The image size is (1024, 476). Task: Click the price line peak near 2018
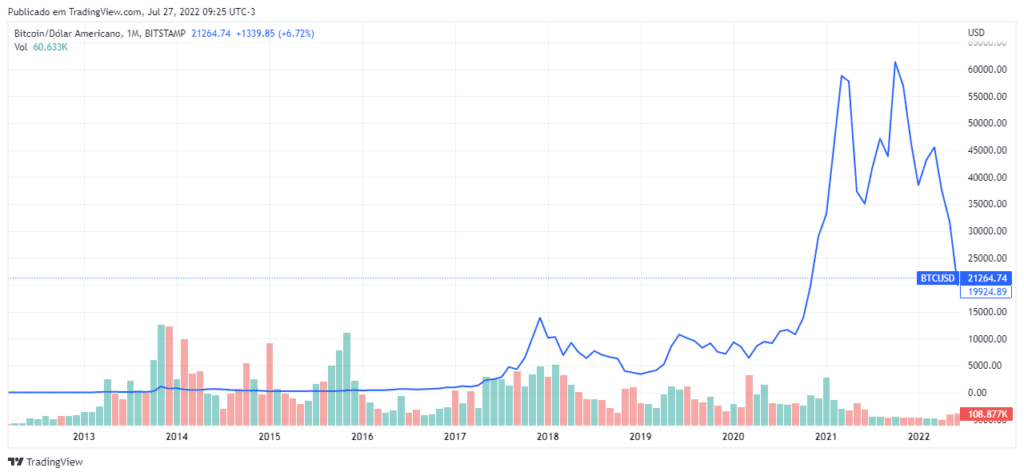coord(540,318)
